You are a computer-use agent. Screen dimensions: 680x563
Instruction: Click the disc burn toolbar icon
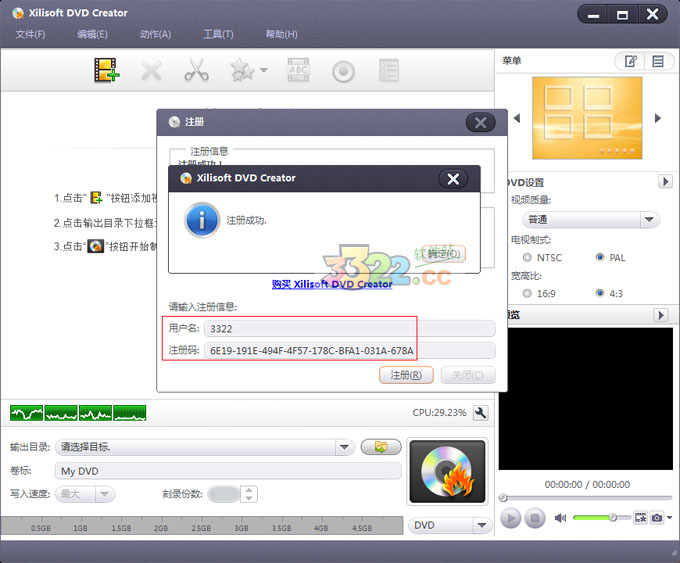(343, 72)
